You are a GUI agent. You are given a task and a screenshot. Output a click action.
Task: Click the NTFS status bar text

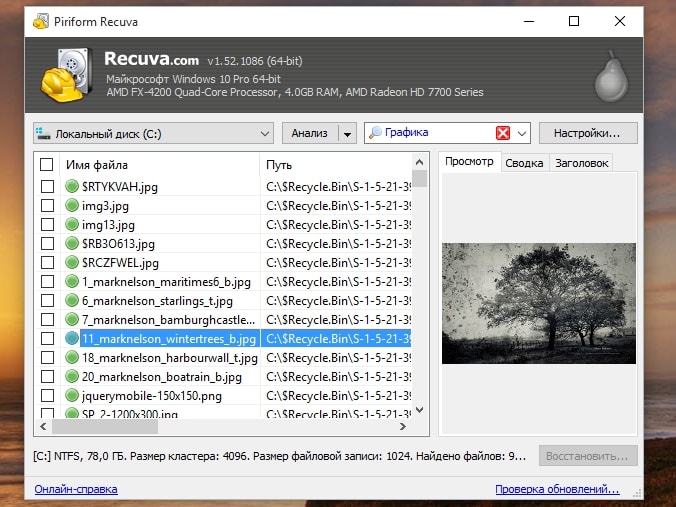pyautogui.click(x=279, y=456)
